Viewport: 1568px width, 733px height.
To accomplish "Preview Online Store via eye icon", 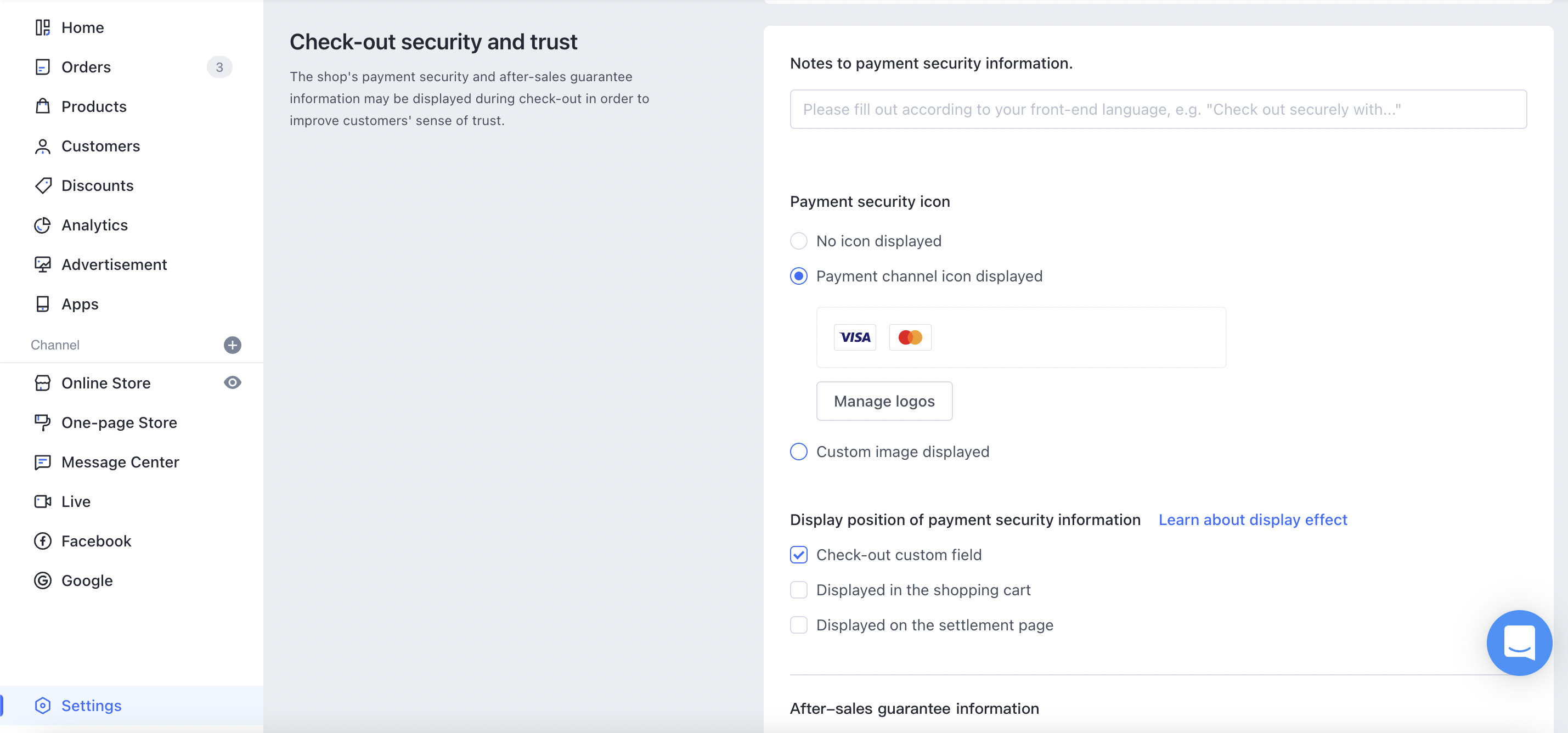I will tap(232, 382).
